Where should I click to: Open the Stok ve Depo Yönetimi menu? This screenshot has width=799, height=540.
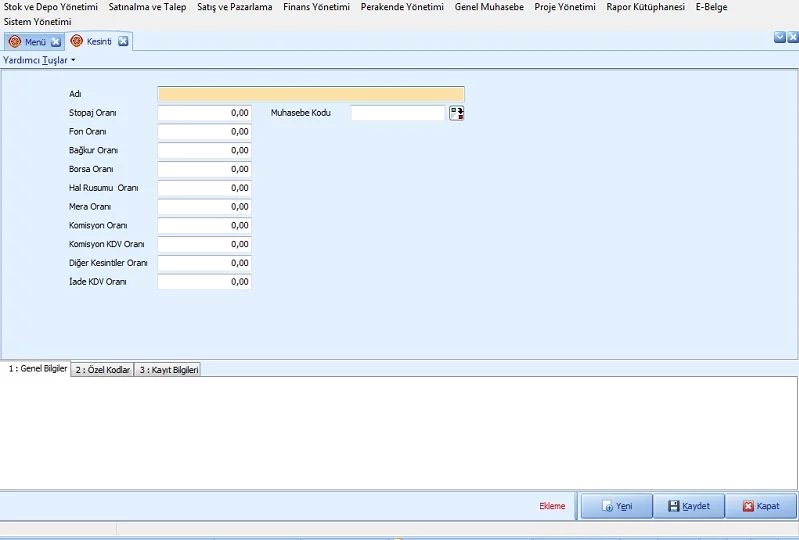[51, 7]
